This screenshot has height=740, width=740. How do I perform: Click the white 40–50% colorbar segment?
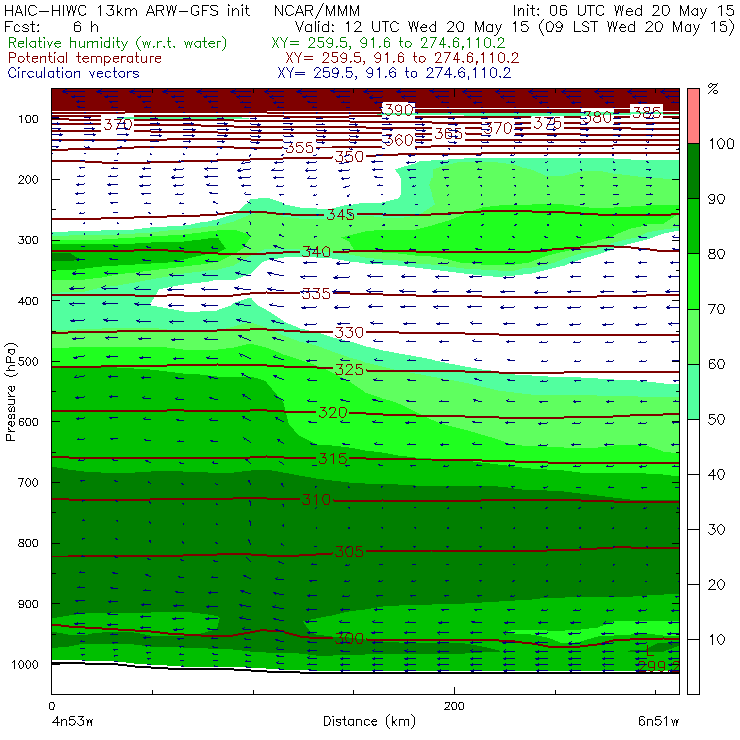click(x=693, y=447)
